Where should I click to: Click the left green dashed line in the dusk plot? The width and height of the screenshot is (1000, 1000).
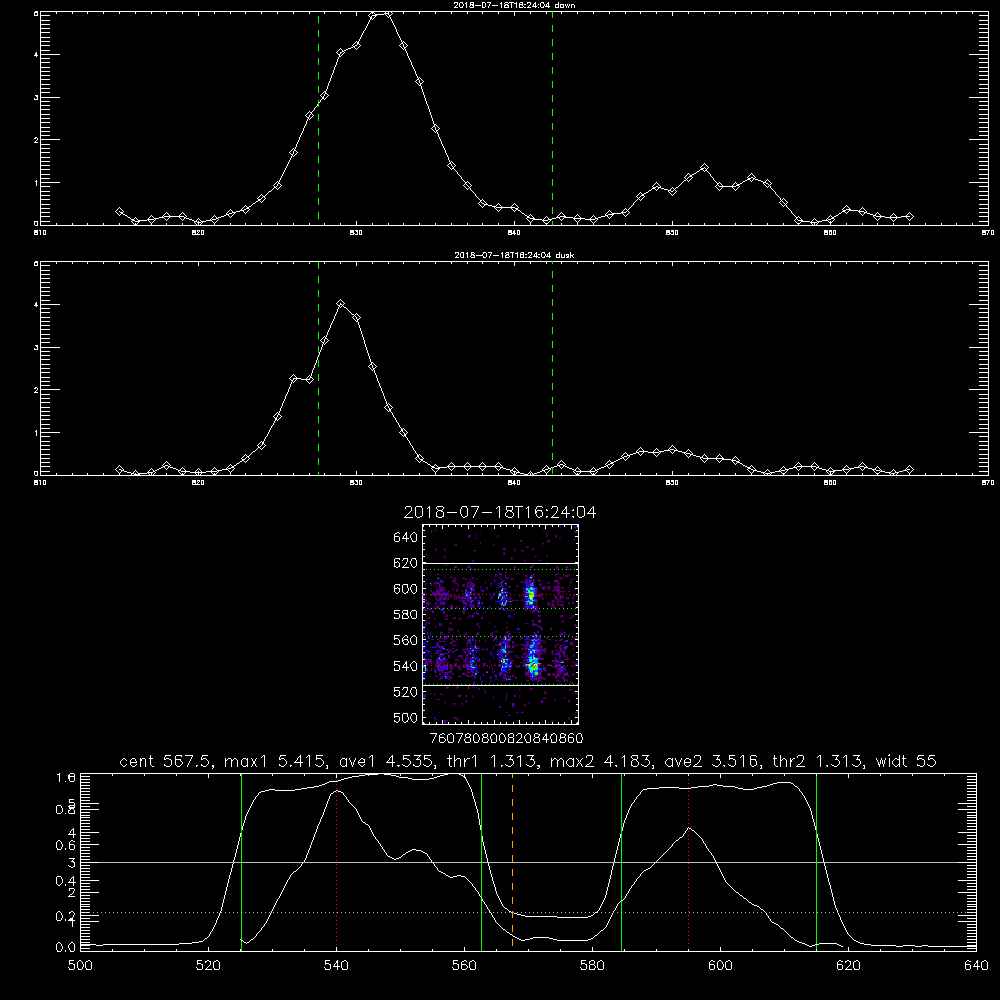(x=318, y=368)
